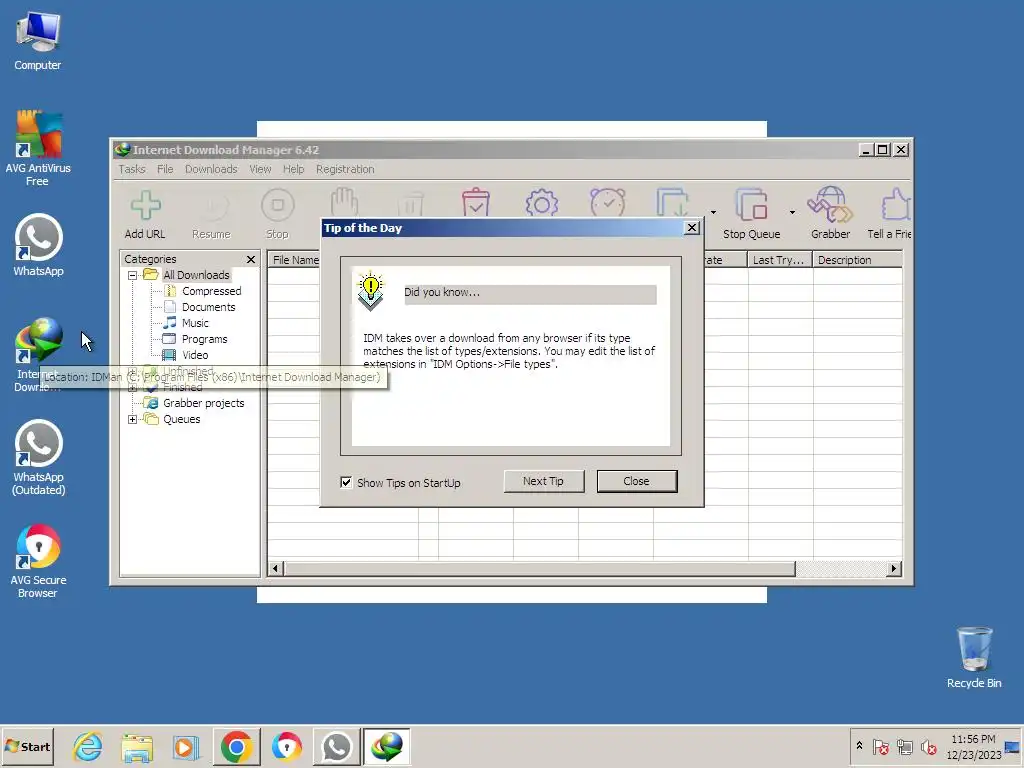Click the Next Tip button

pyautogui.click(x=543, y=481)
